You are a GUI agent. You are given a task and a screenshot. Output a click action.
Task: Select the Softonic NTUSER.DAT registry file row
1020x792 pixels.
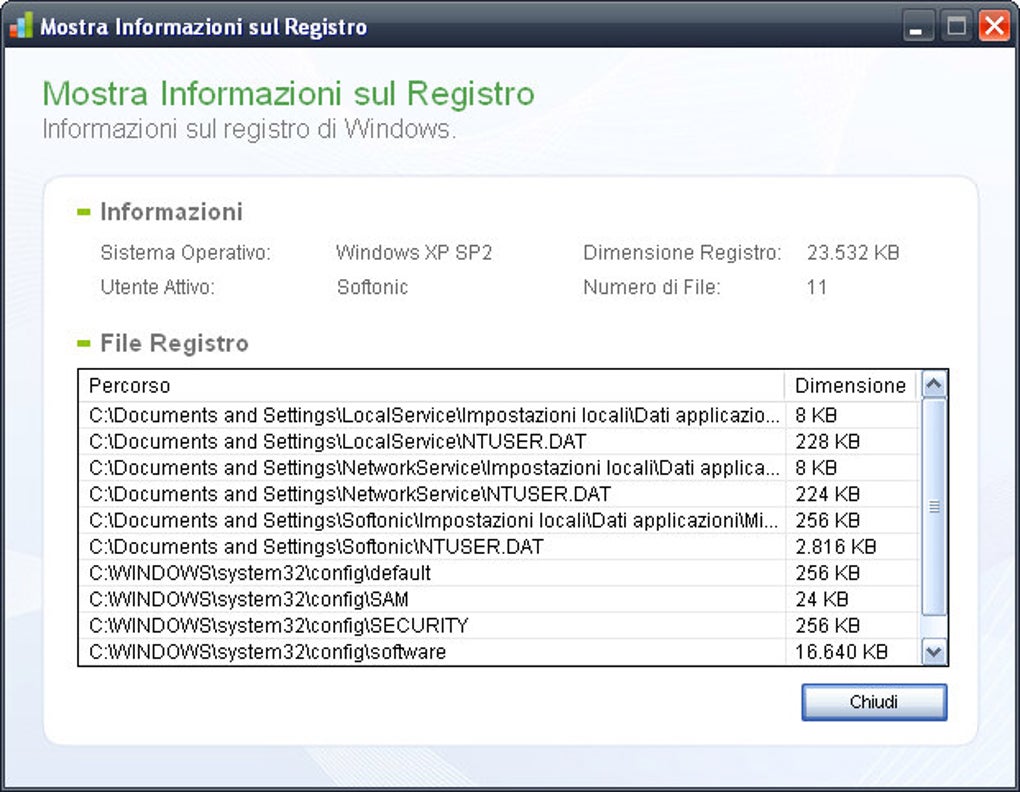coord(400,546)
